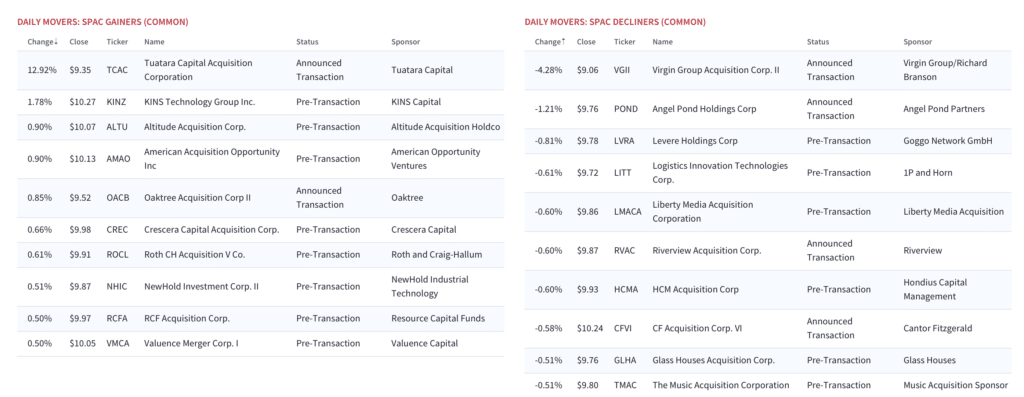Sort decliners by the Change column header
The image size is (1024, 397).
(550, 42)
